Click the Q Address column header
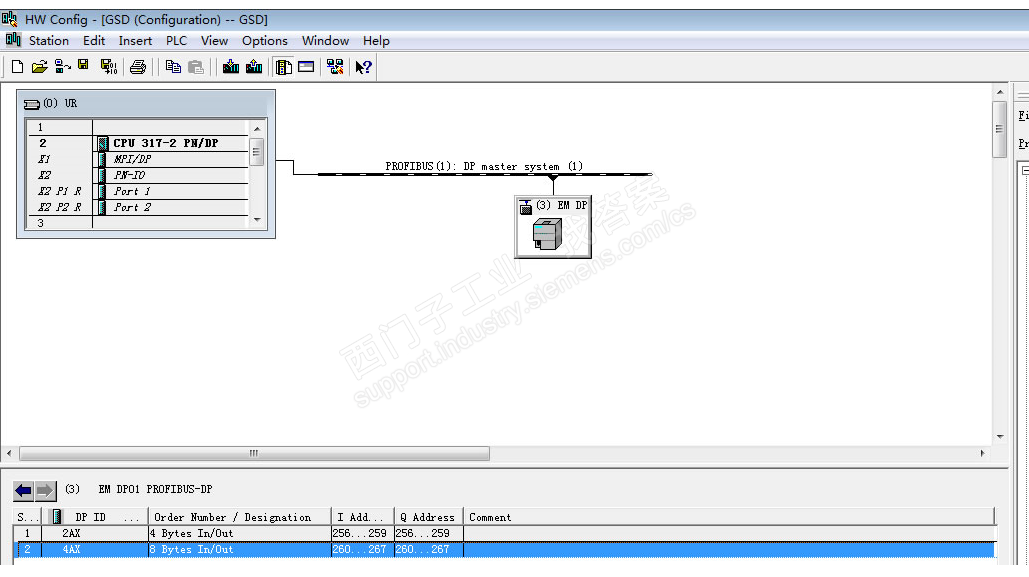The image size is (1029, 577). point(429,517)
